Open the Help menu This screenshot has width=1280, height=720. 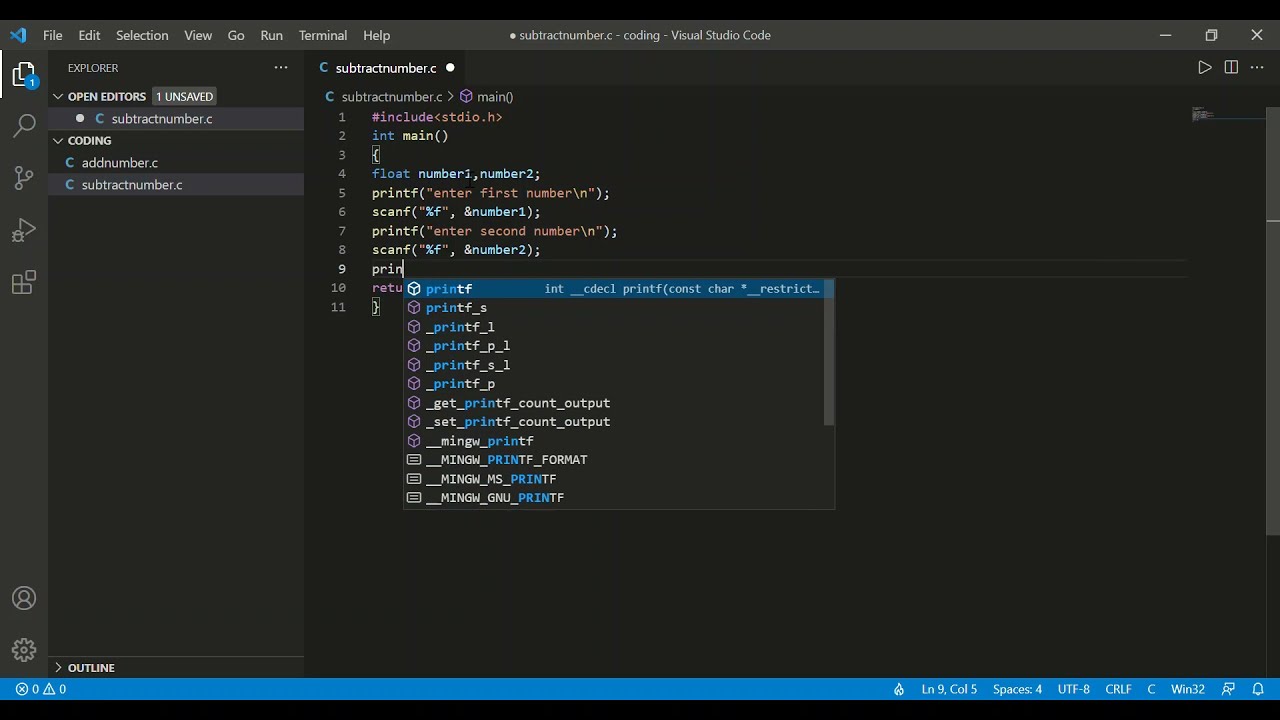(377, 35)
